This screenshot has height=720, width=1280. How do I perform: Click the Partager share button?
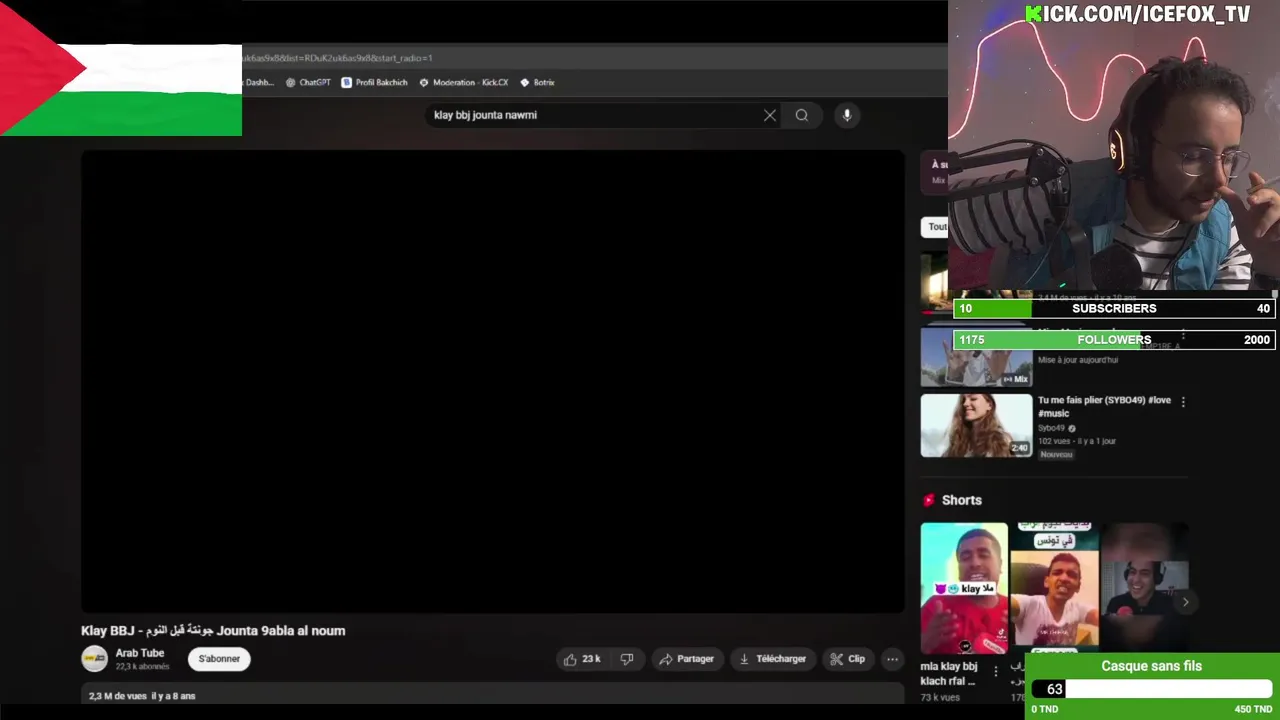coord(687,659)
